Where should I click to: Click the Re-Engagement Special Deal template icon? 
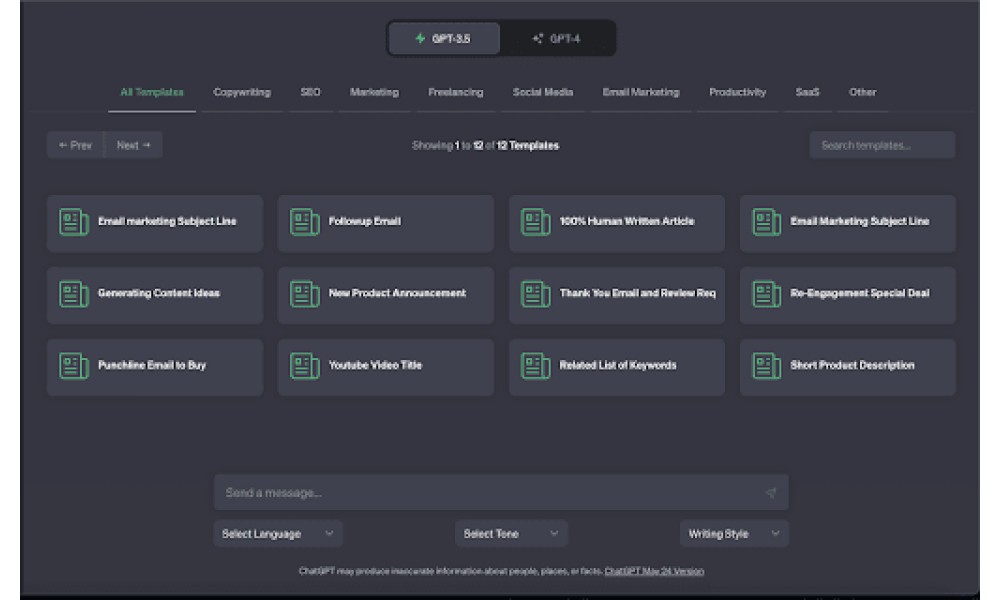[x=766, y=294]
